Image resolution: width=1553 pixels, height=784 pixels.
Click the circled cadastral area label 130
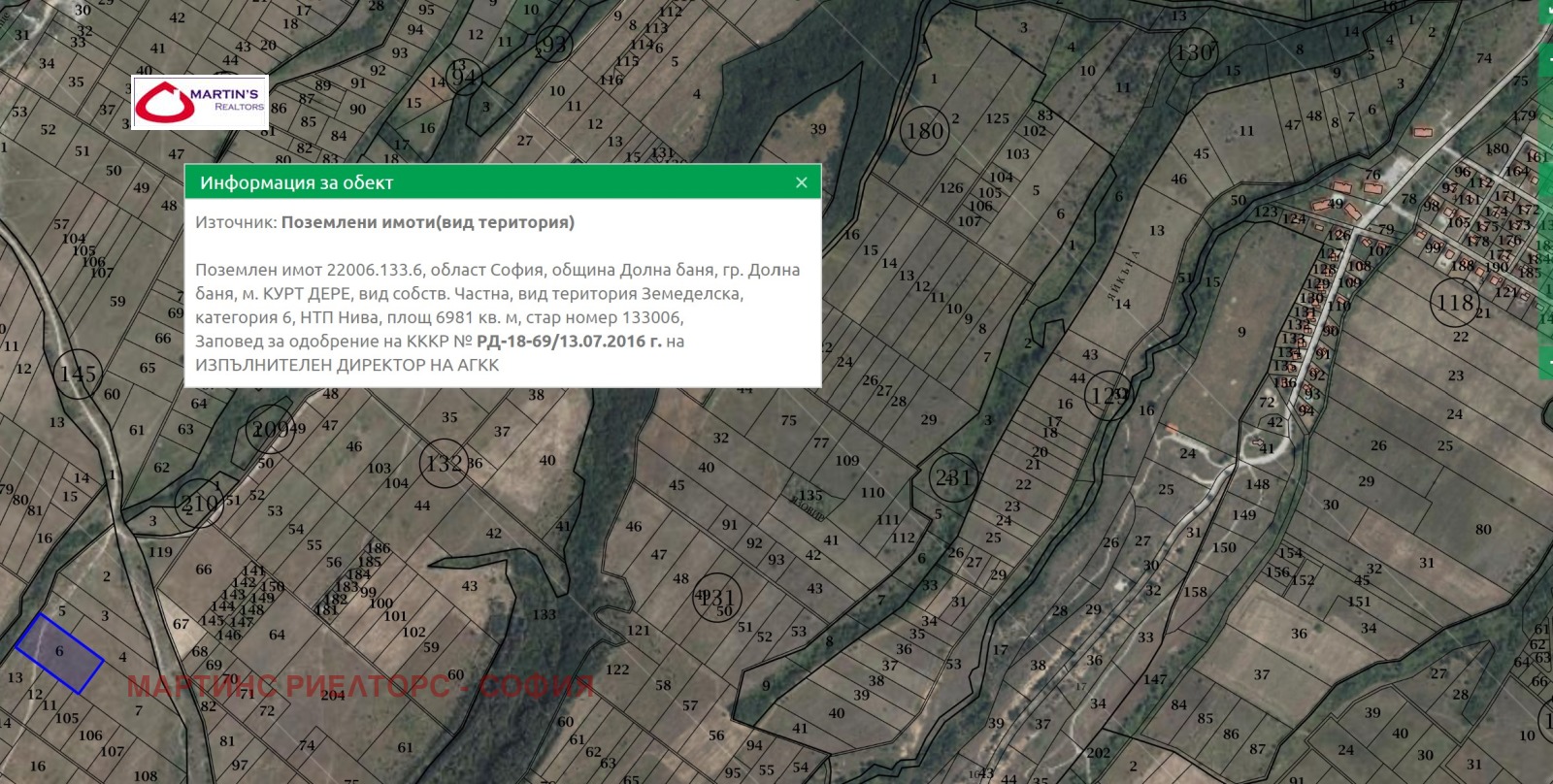[x=1193, y=52]
